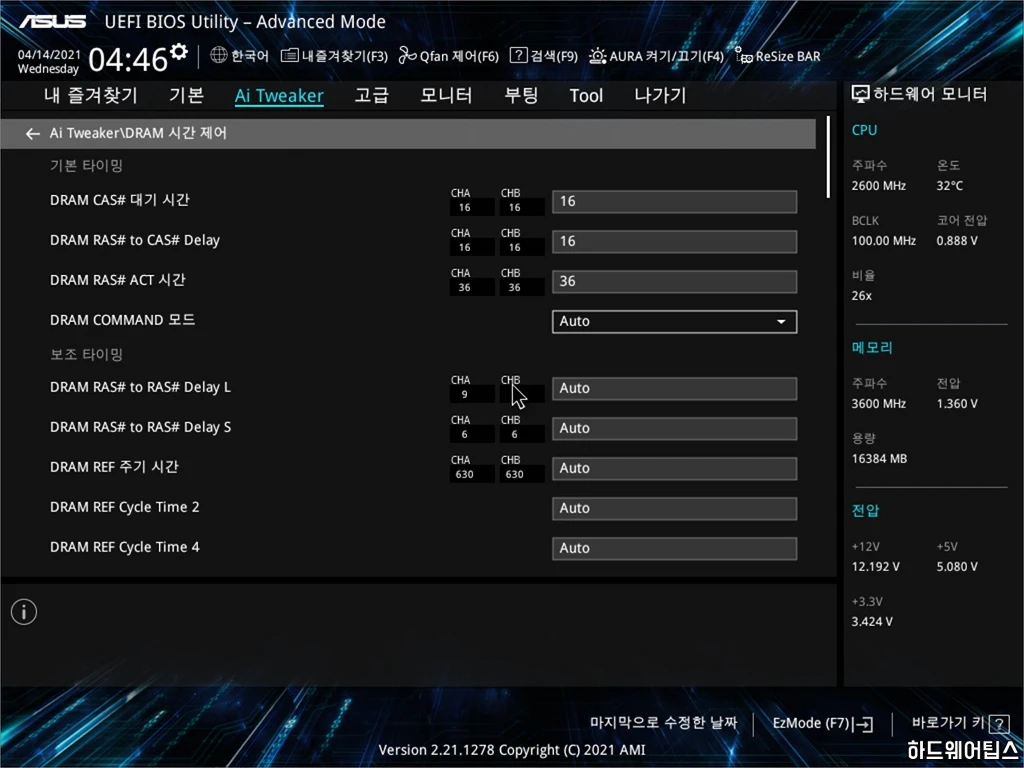Click core voltage 0.888 V value

click(x=957, y=241)
